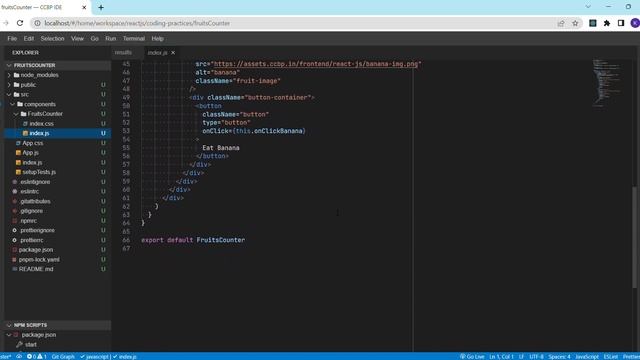
Task: Click the dark square extension icon in toolbar
Action: [593, 23]
